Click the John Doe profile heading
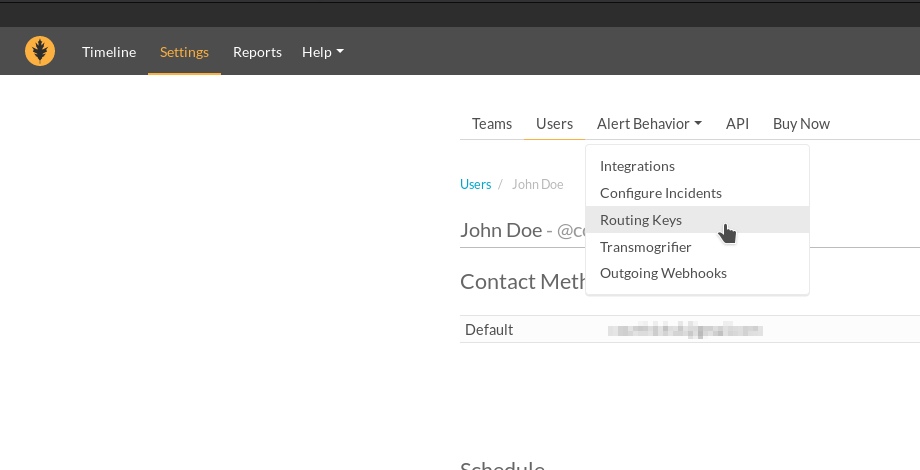The width and height of the screenshot is (920, 470). coord(500,230)
